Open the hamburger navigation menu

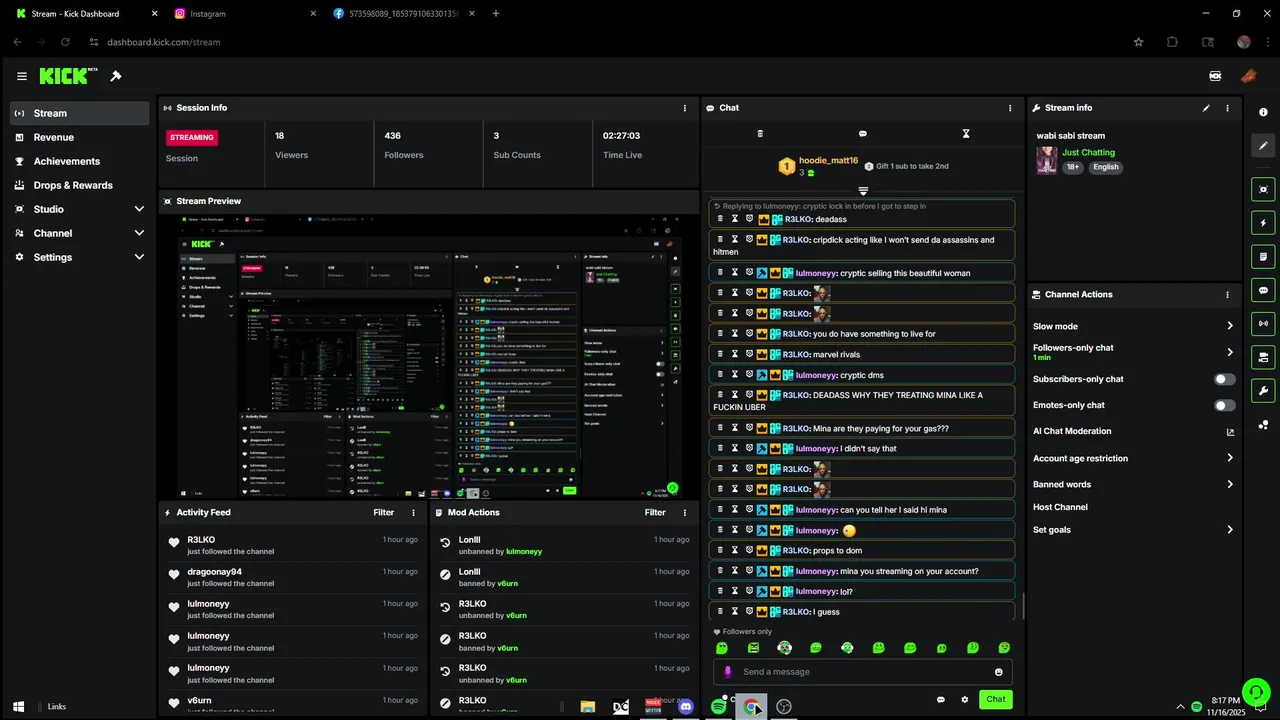coord(22,76)
